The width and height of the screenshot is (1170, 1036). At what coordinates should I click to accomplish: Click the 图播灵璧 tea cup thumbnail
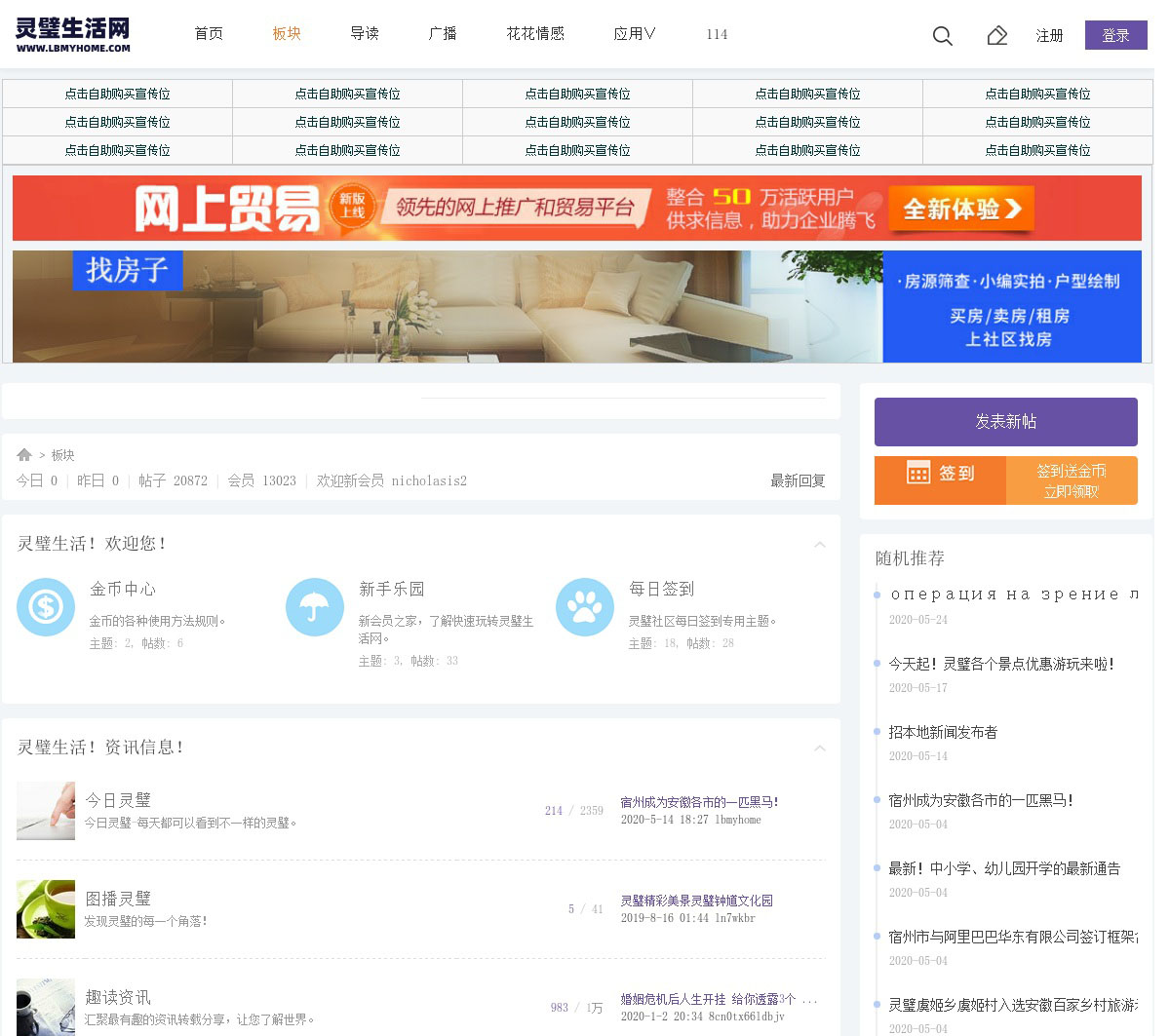[x=46, y=909]
